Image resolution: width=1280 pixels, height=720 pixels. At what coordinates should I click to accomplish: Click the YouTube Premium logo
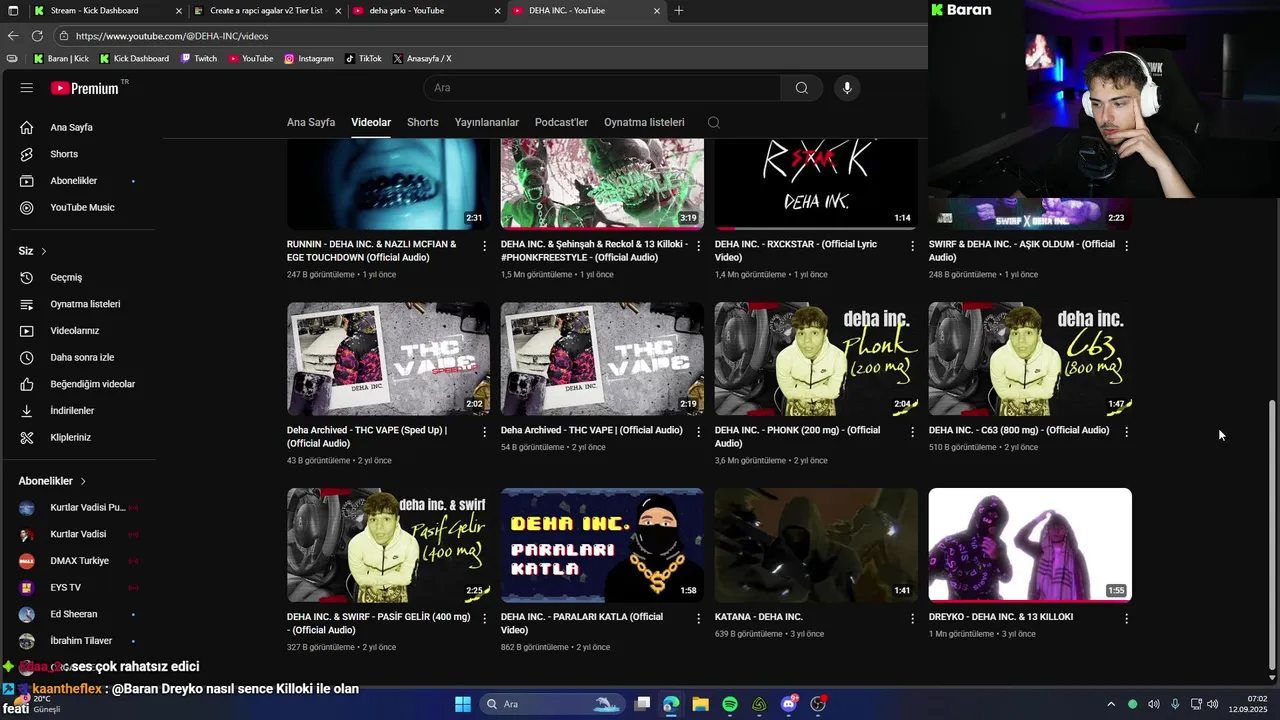tap(85, 88)
